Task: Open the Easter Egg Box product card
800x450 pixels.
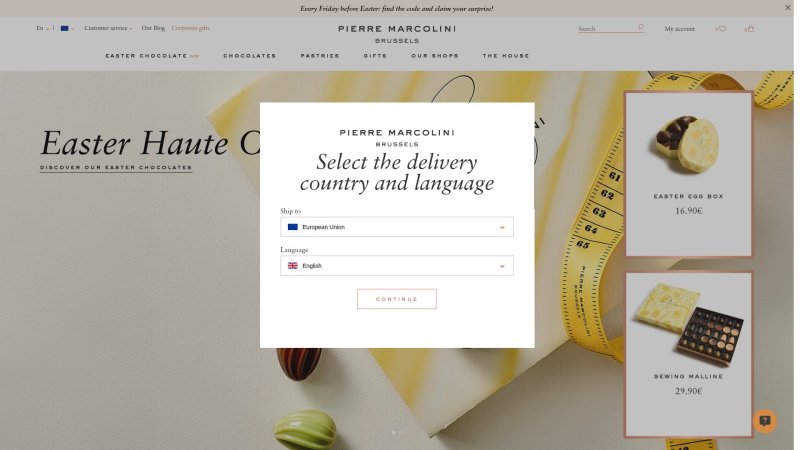Action: [x=689, y=173]
